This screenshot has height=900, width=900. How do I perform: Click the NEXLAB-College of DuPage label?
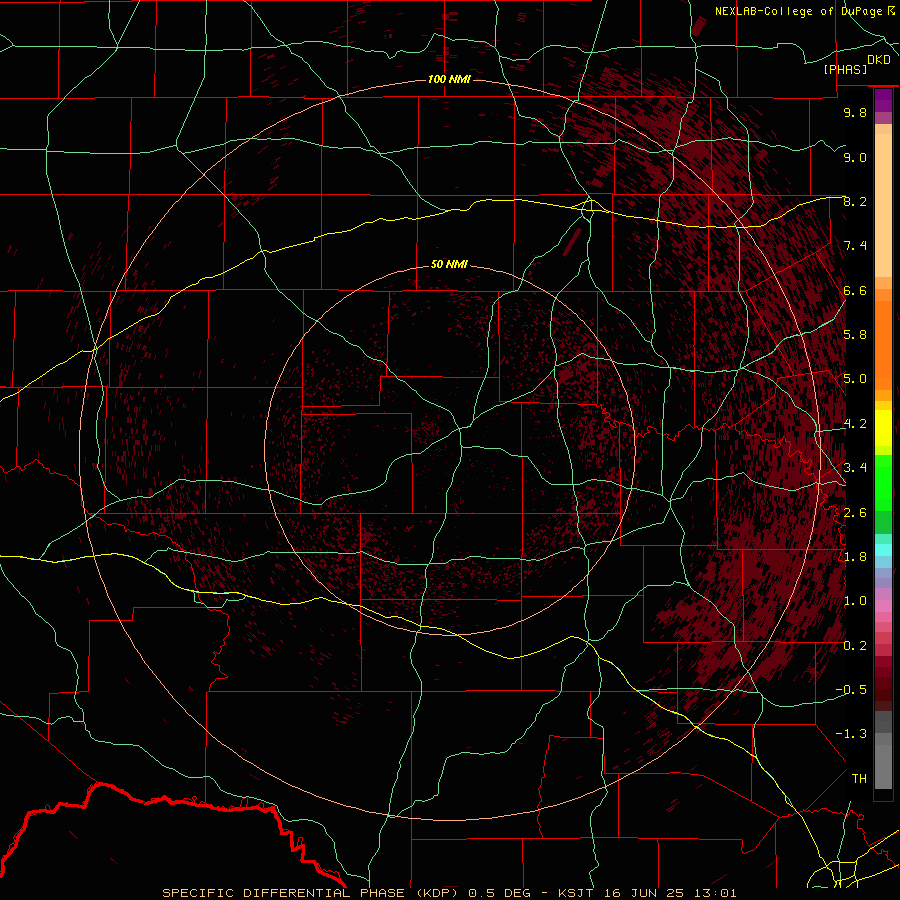click(800, 11)
